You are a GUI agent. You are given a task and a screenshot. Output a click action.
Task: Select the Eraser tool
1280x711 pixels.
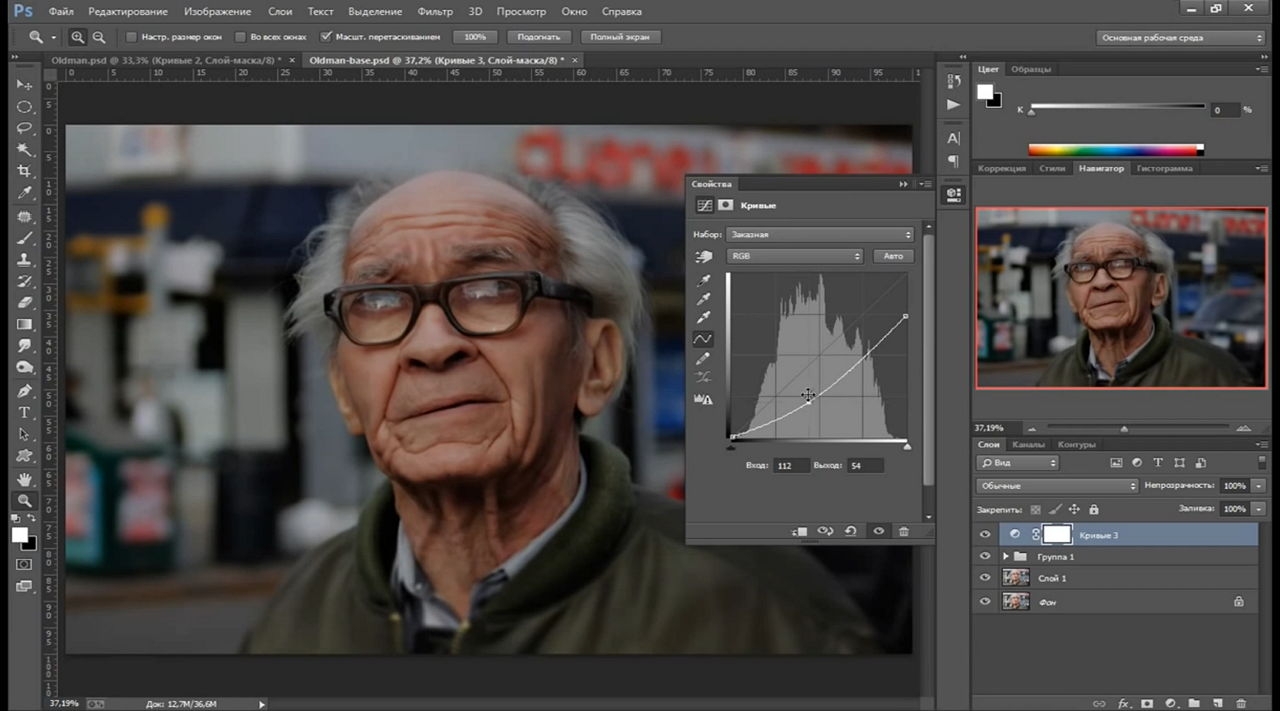(x=25, y=303)
